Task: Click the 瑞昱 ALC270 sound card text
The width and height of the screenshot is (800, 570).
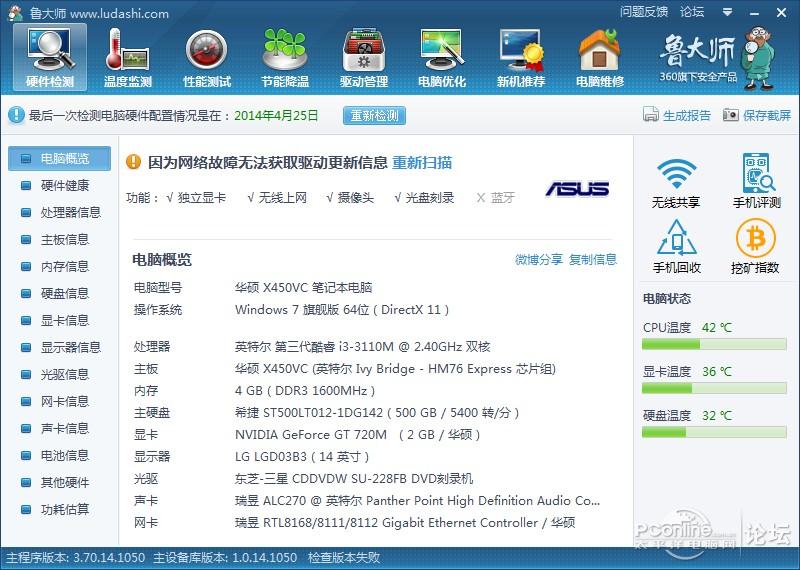Action: click(417, 501)
